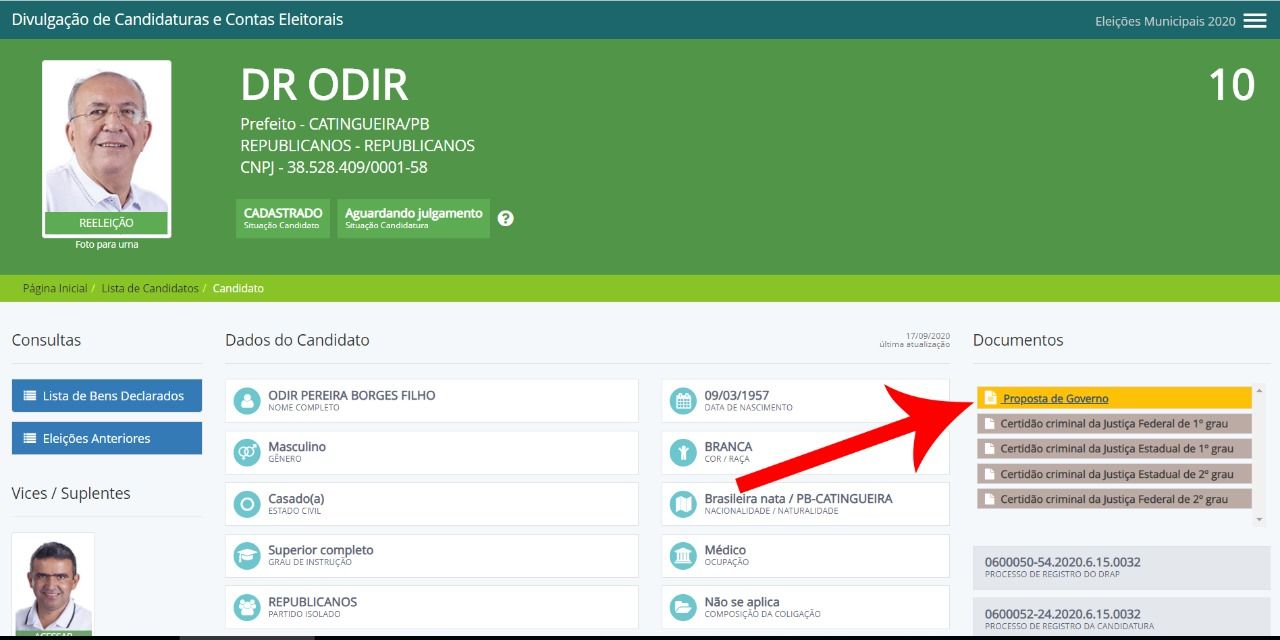
Task: Click the candidate's ballot photo
Action: coord(106,140)
